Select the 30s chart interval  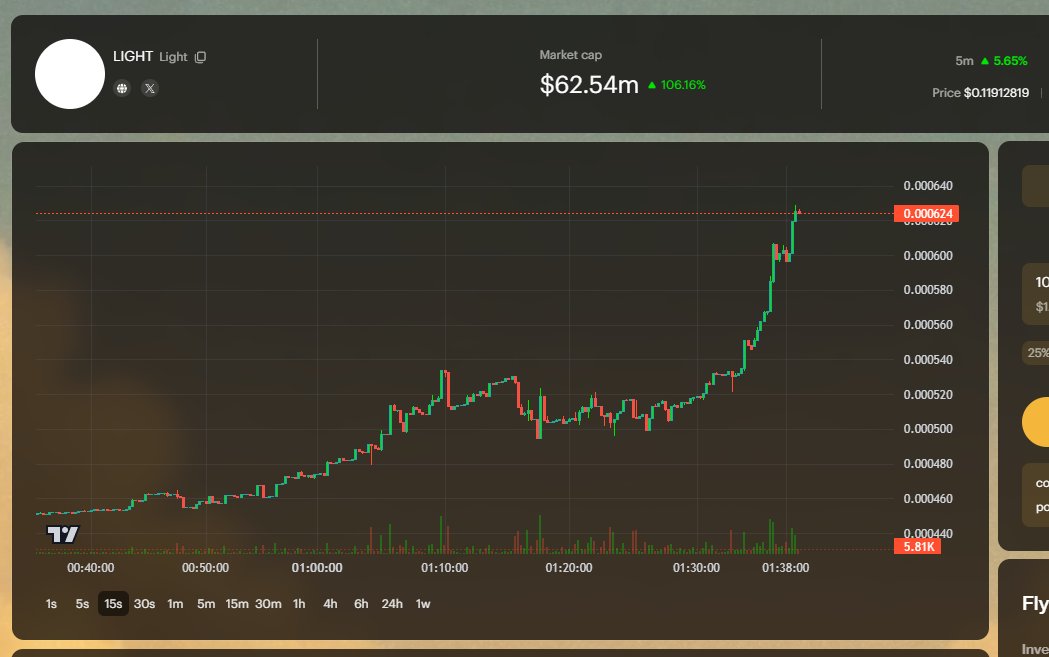[144, 603]
